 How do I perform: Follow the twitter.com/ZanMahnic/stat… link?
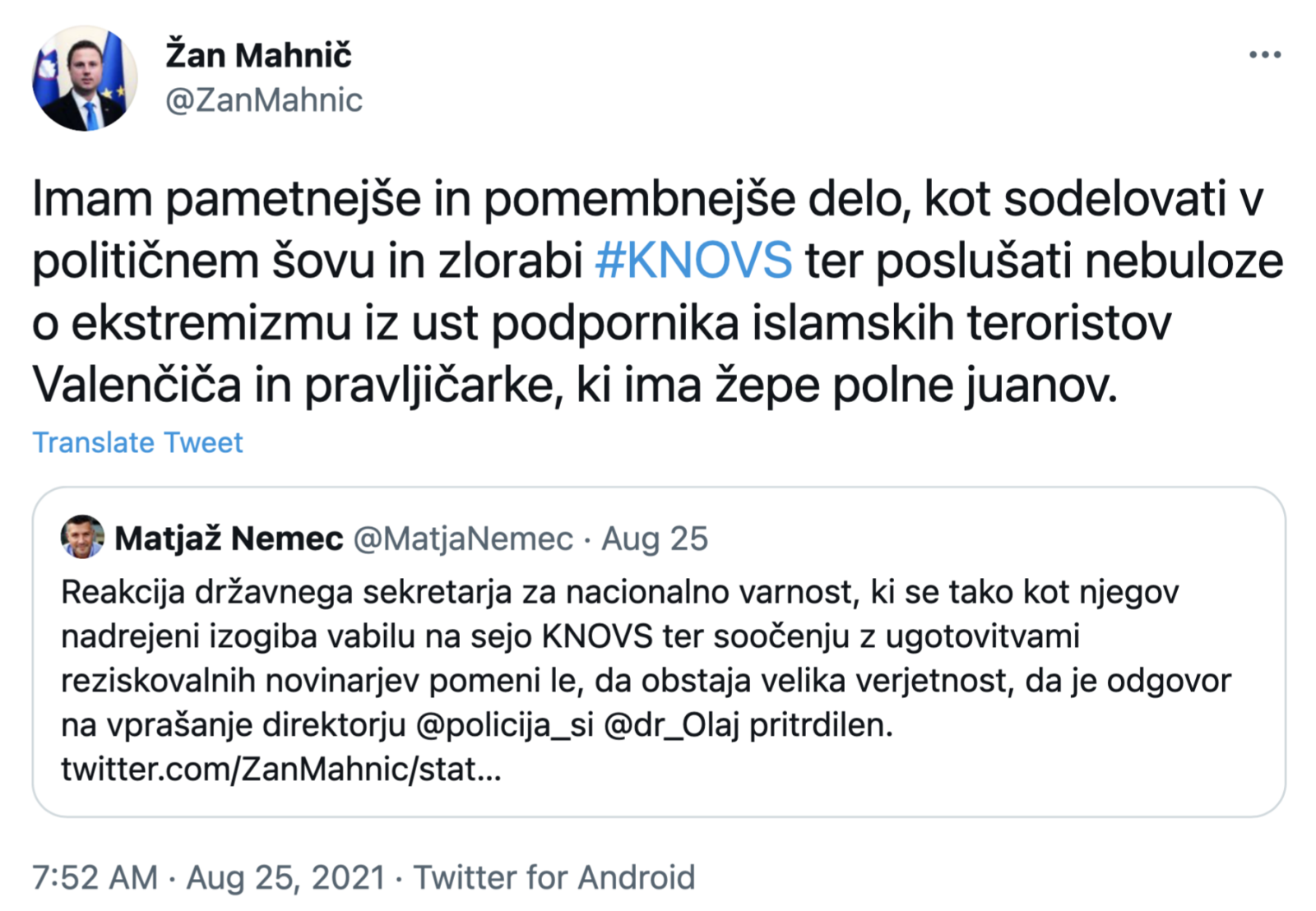pyautogui.click(x=280, y=770)
